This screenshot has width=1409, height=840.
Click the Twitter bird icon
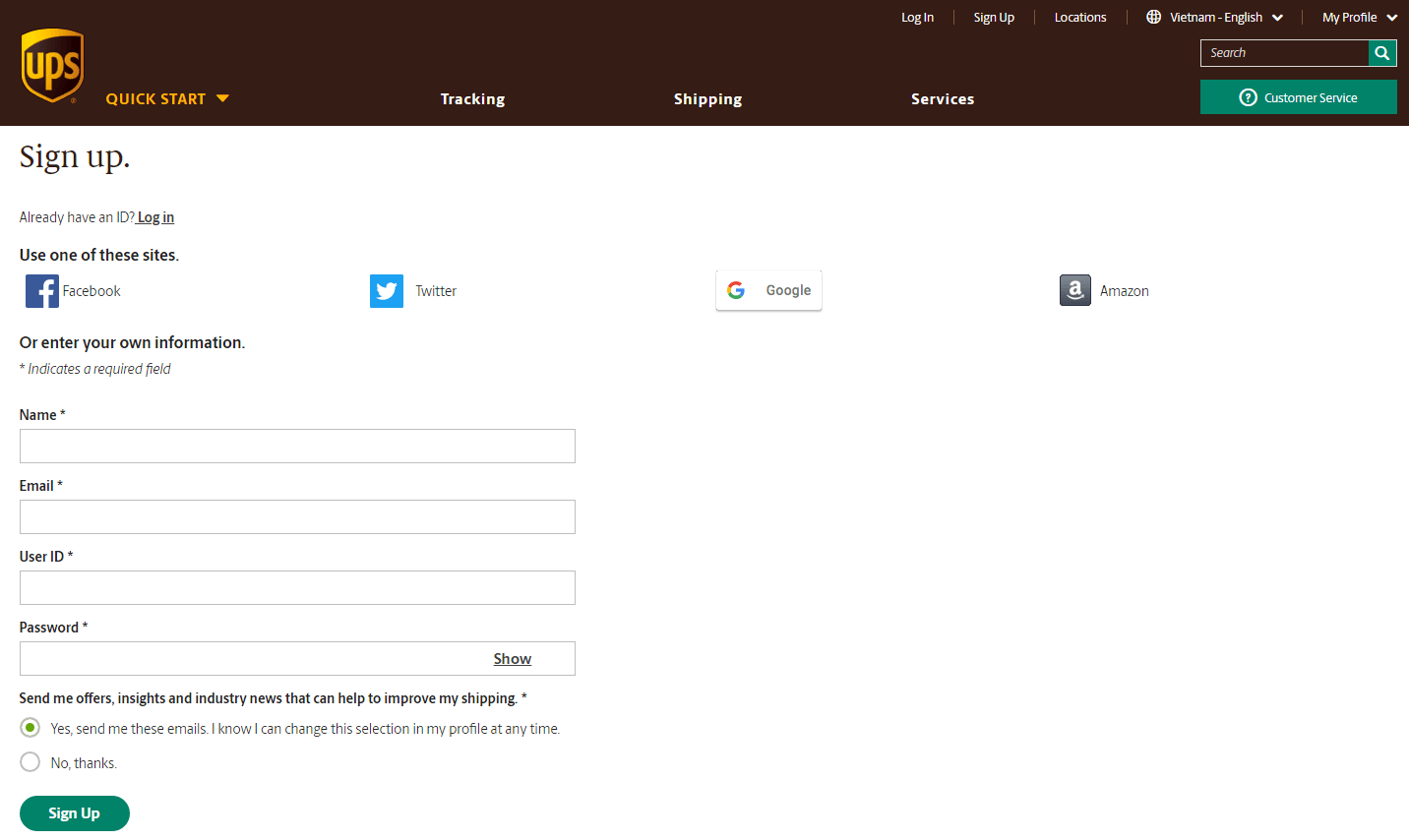(387, 291)
